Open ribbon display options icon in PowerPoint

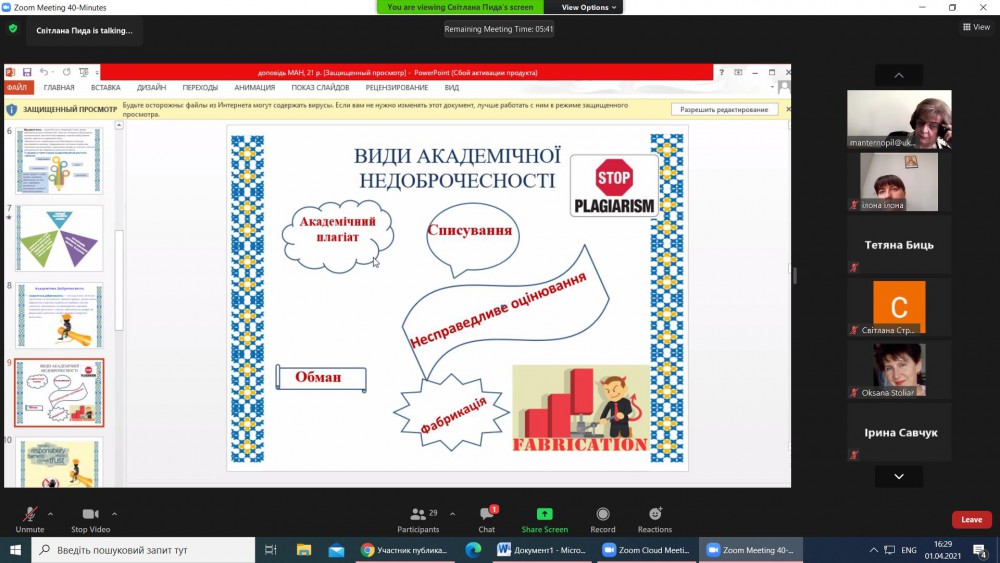tap(738, 72)
